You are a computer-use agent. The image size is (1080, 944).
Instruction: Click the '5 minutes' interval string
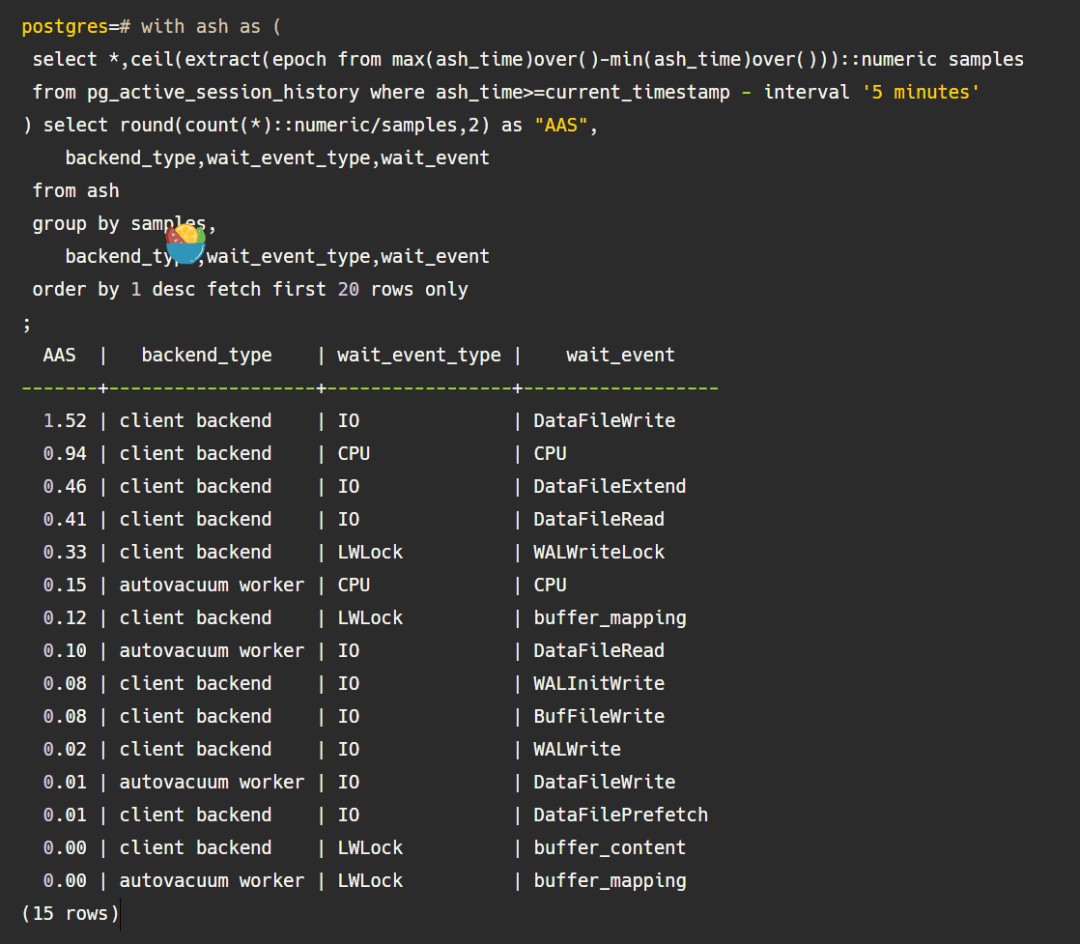click(x=920, y=92)
